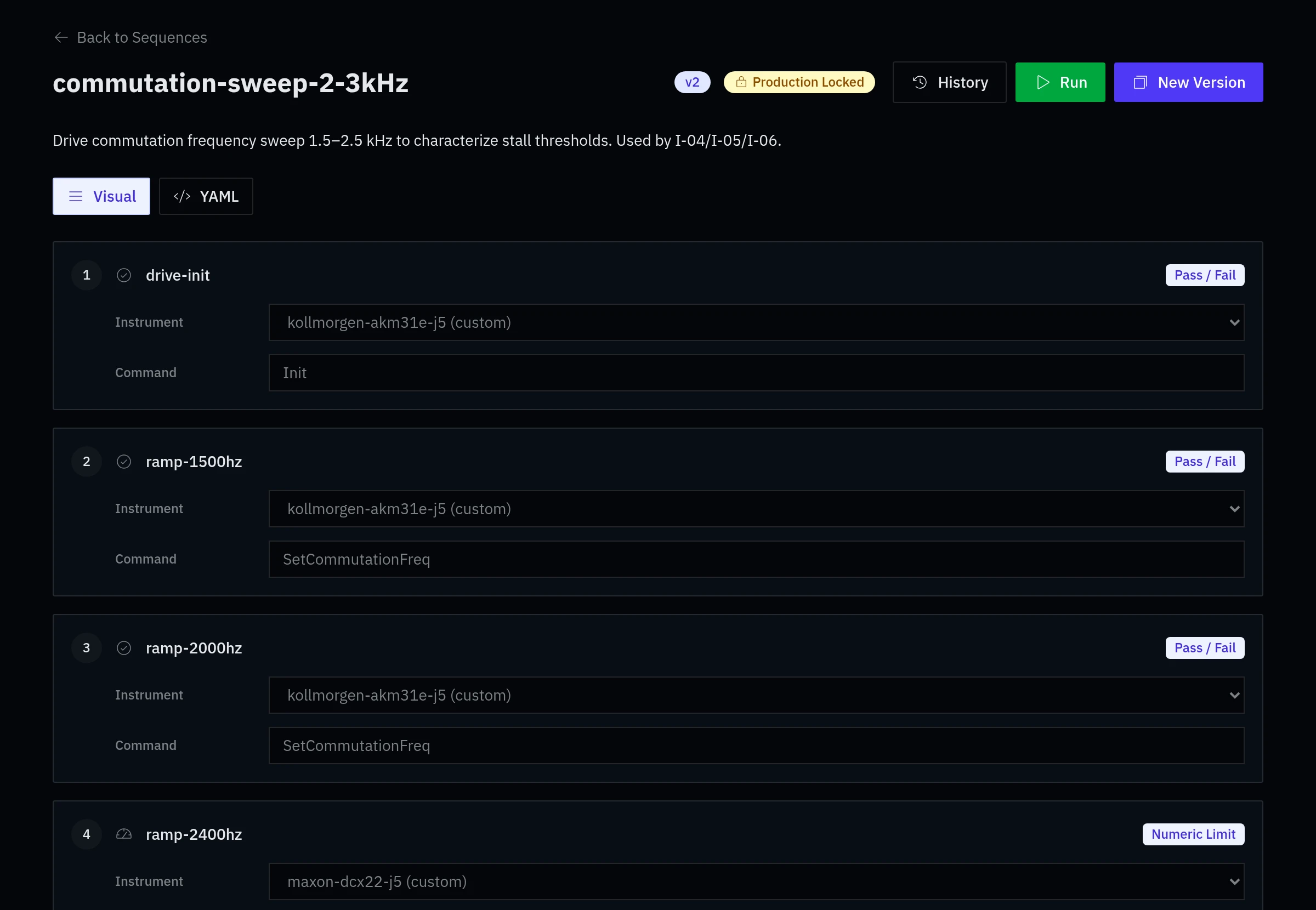Viewport: 1316px width, 910px height.
Task: Click the commutation-sweep-2-3kHz title
Action: click(230, 83)
